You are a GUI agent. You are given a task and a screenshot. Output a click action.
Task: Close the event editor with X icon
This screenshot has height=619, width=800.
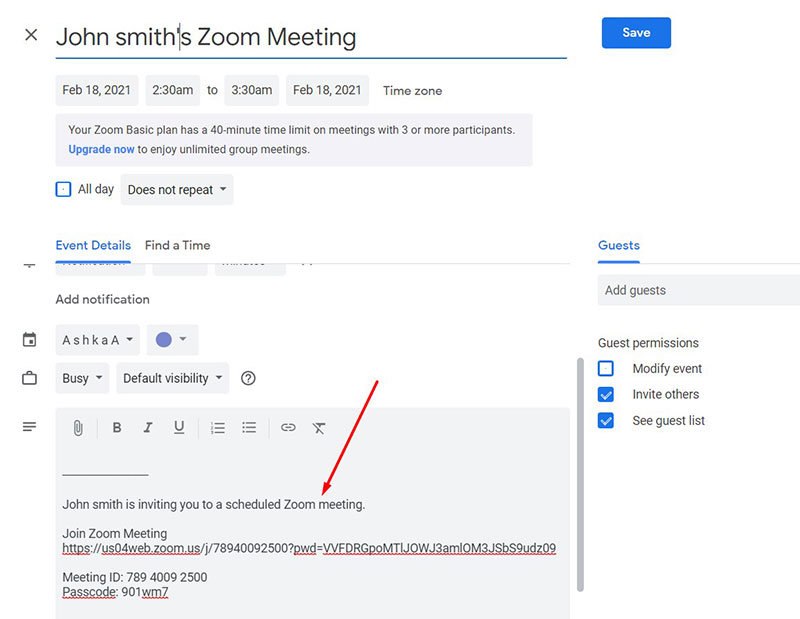pos(31,35)
